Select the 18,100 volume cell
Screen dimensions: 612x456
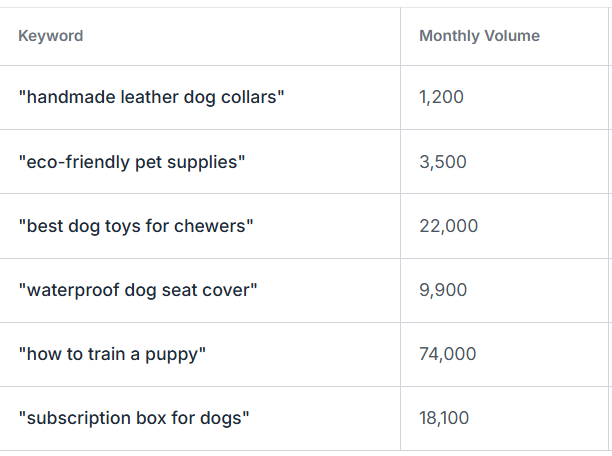444,418
